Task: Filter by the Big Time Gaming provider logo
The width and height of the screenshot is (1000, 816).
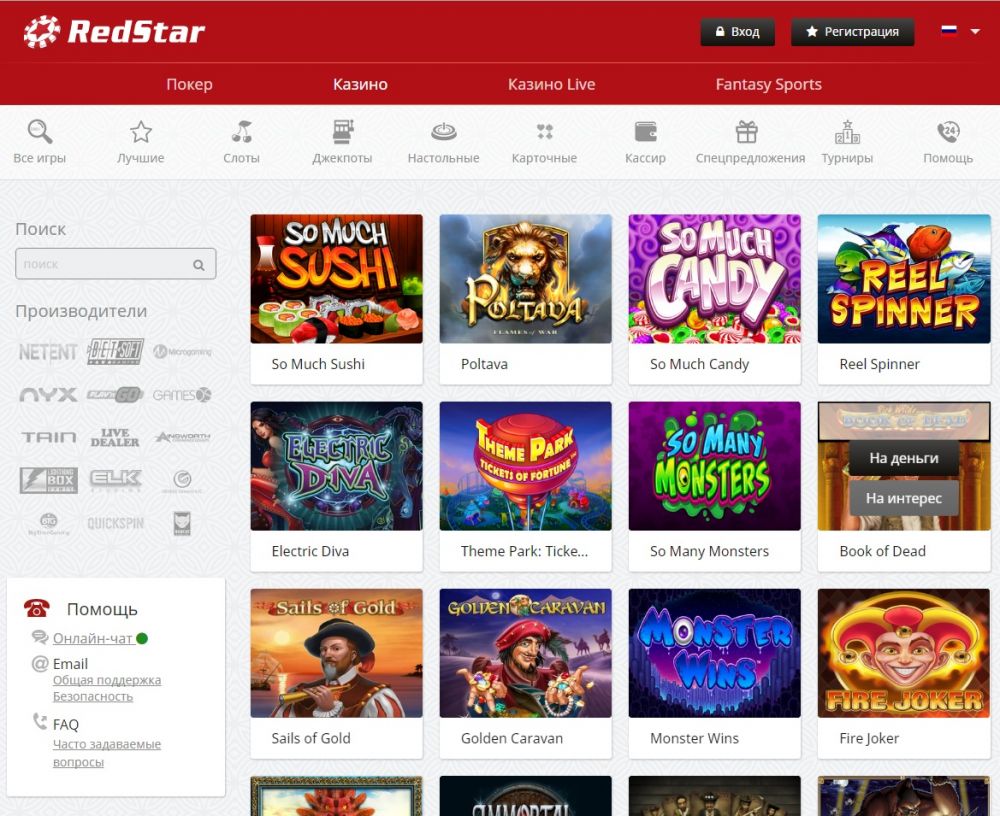Action: pyautogui.click(x=48, y=523)
